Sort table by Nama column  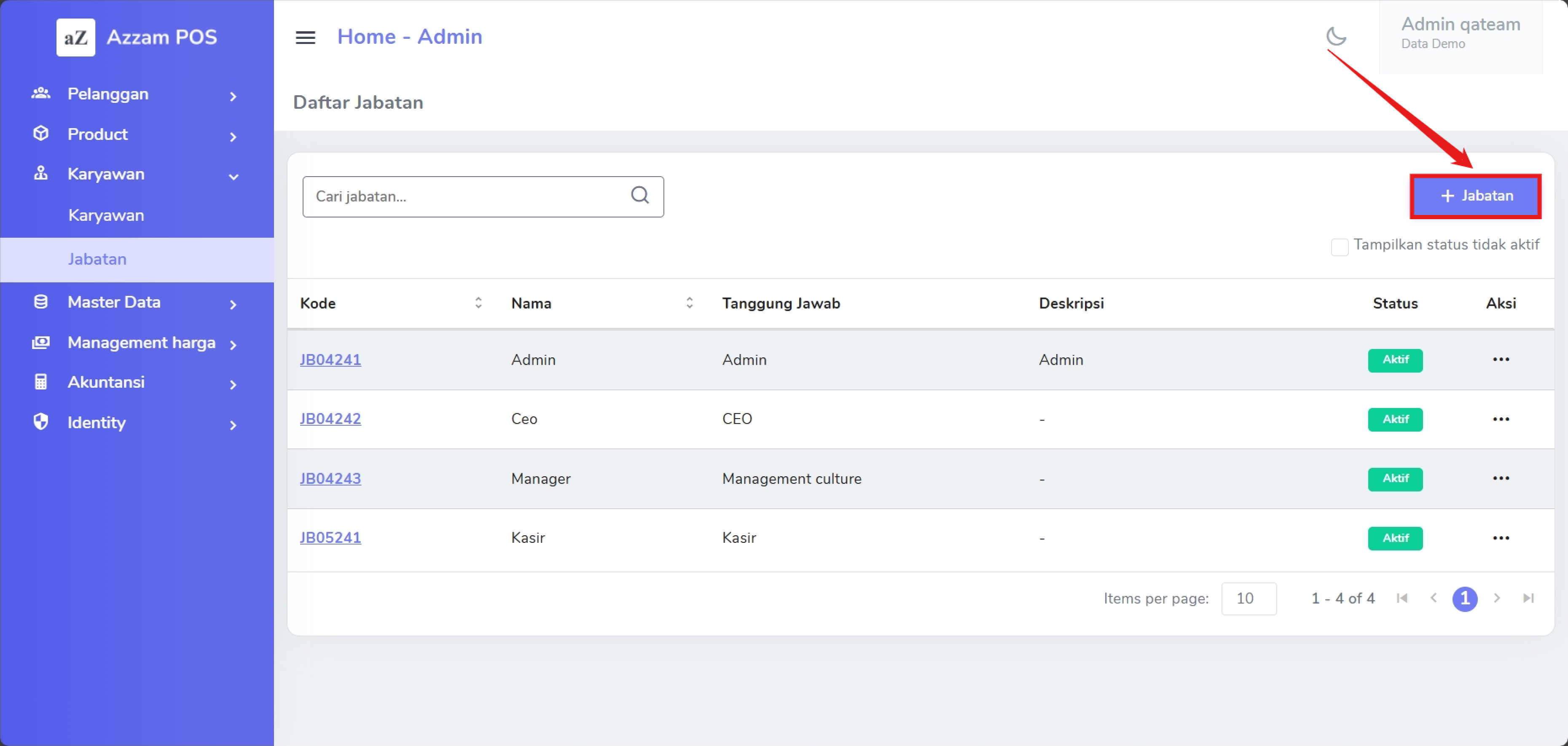tap(689, 303)
